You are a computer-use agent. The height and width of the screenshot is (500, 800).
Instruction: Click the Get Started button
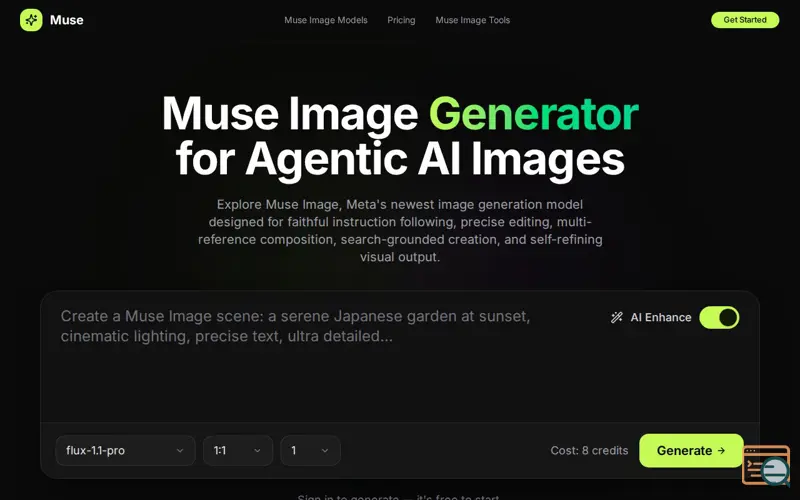[745, 20]
